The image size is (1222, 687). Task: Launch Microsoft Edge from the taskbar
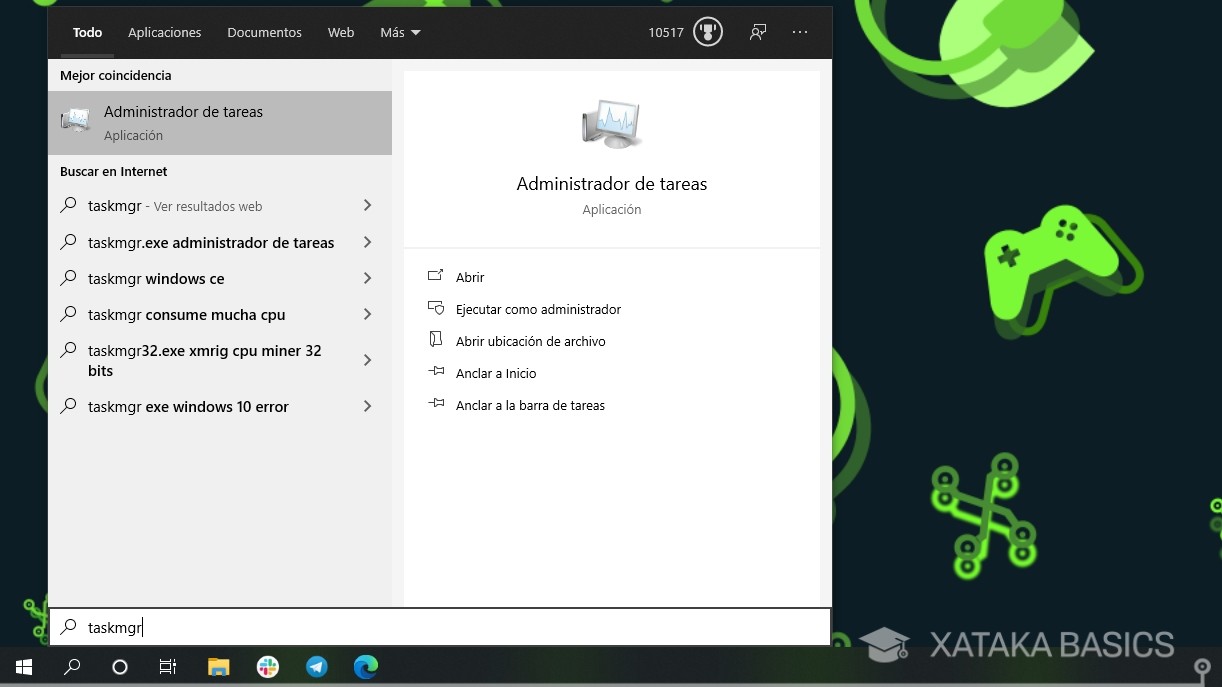(x=365, y=666)
